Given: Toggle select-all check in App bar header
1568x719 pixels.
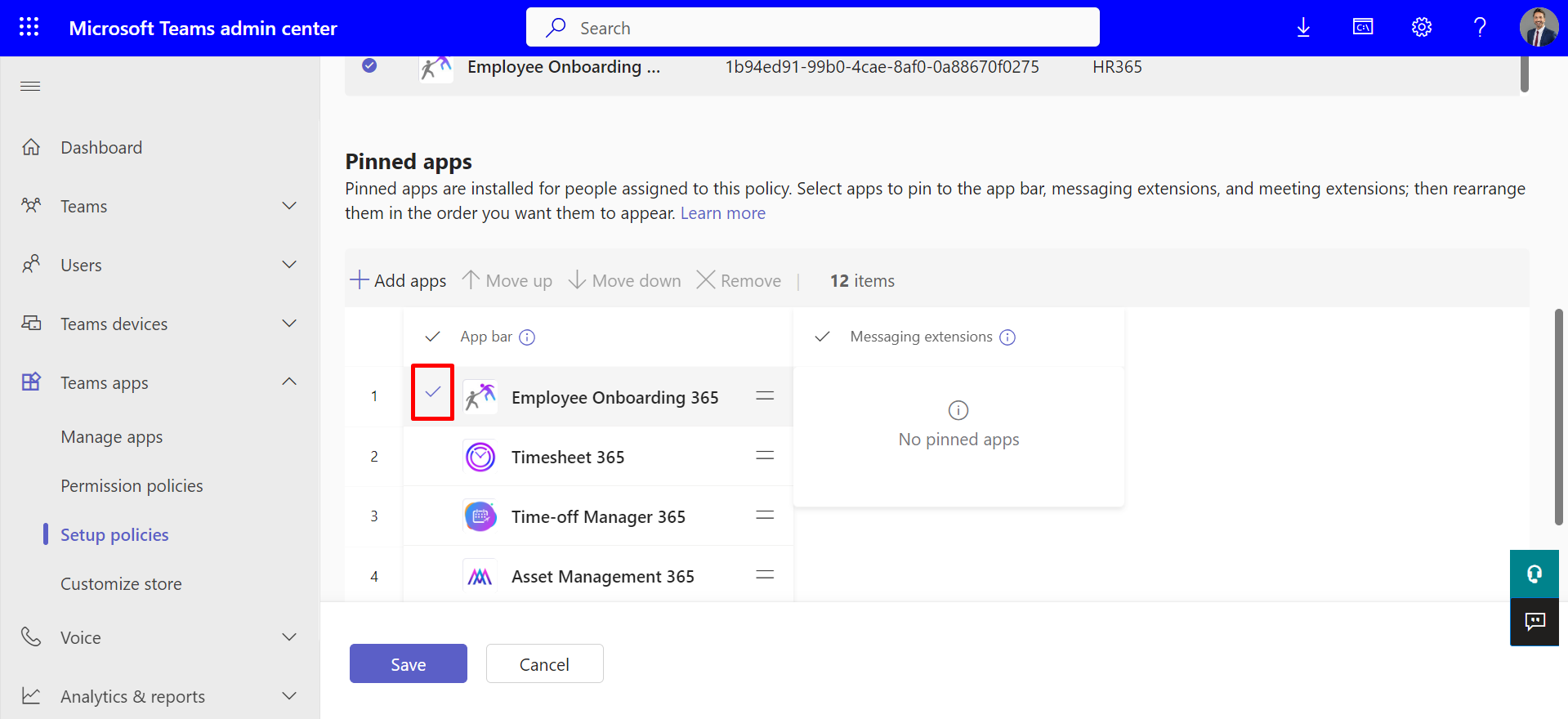Looking at the screenshot, I should click(x=433, y=337).
